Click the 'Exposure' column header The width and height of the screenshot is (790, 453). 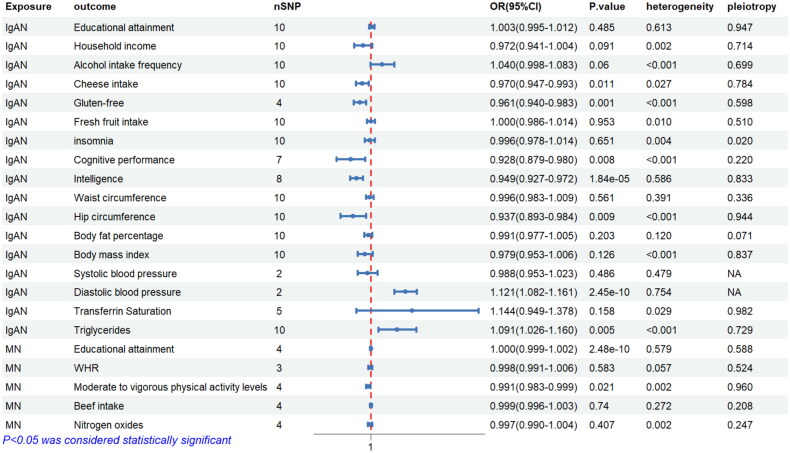pyautogui.click(x=28, y=7)
